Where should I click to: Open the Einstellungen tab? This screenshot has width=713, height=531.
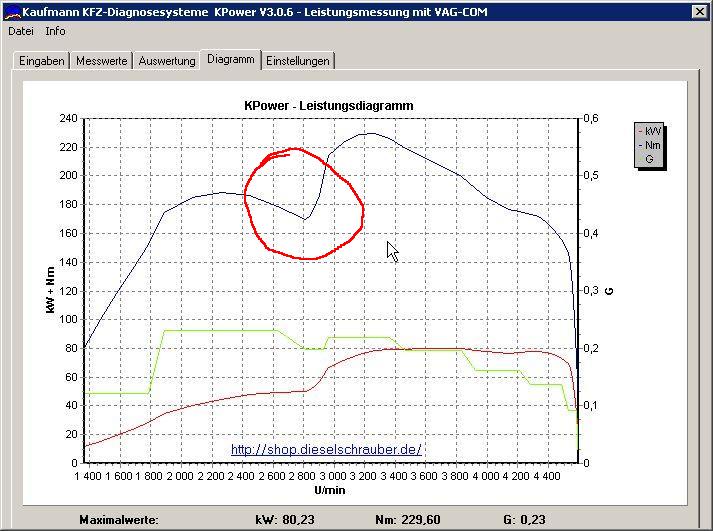(x=298, y=61)
